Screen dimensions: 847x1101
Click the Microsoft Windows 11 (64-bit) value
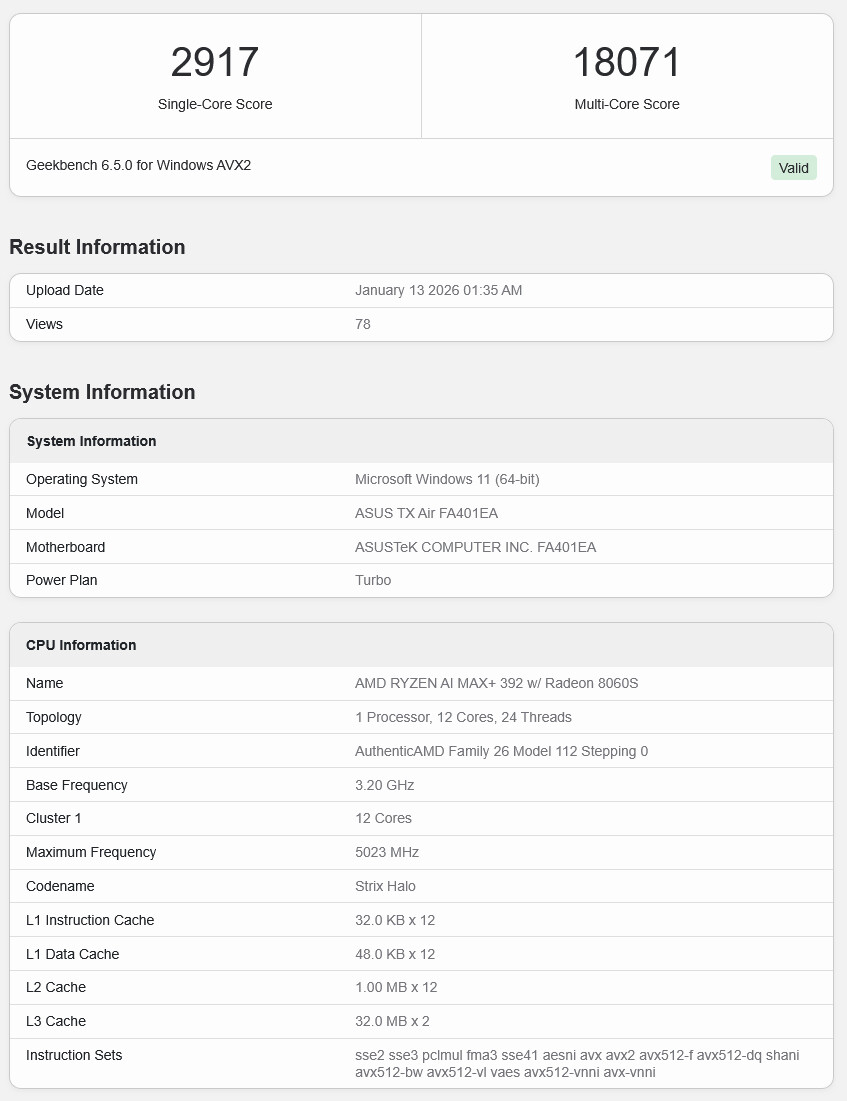tap(447, 479)
